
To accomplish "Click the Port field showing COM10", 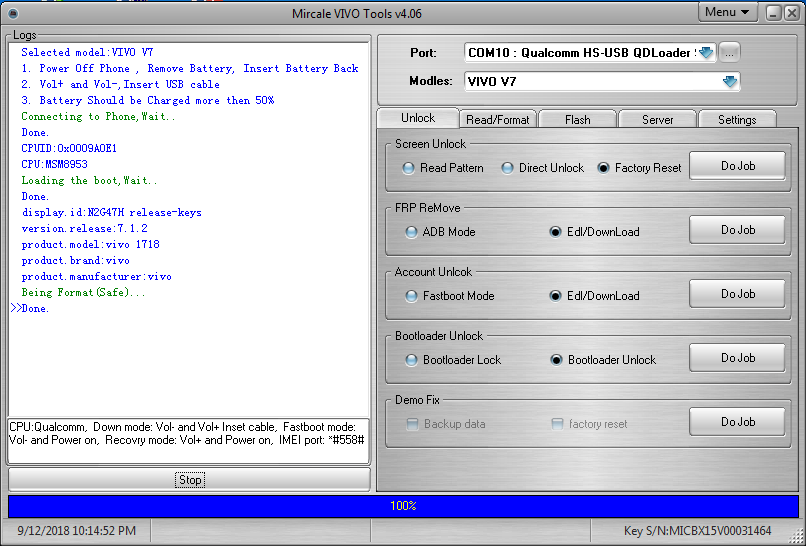I will (x=590, y=52).
